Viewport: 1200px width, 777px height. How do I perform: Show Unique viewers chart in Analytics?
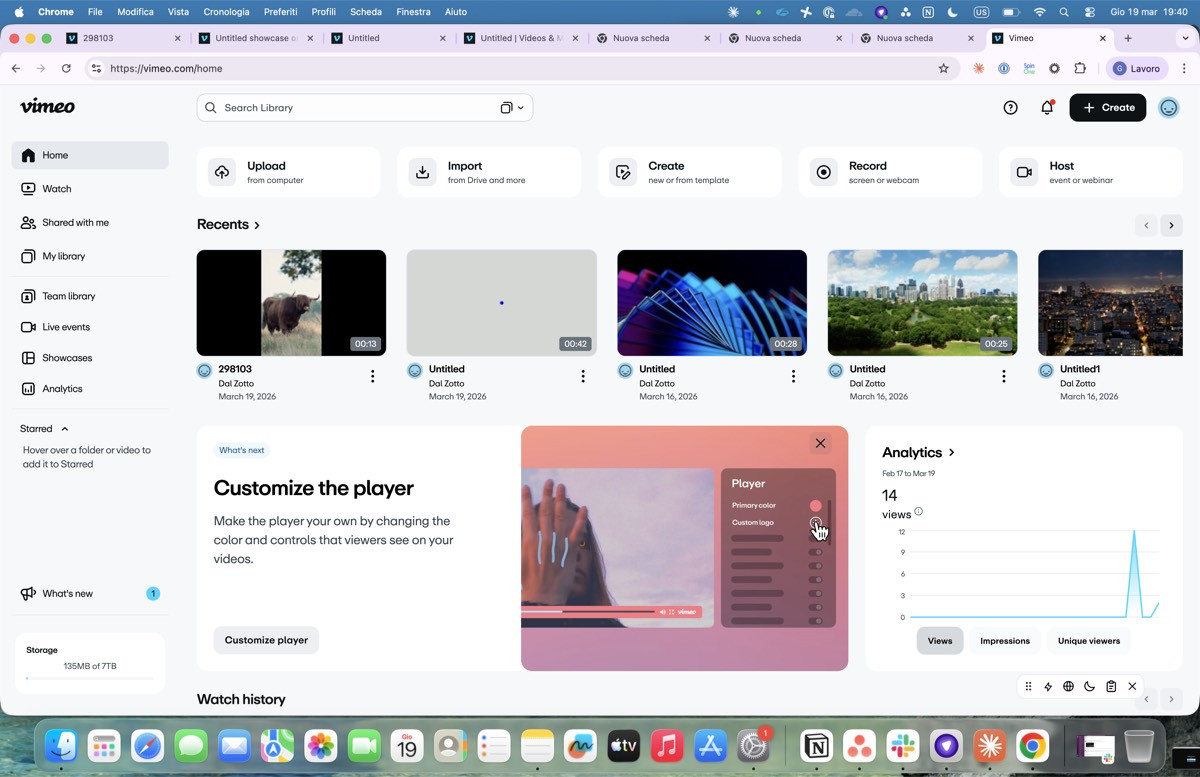tap(1089, 641)
